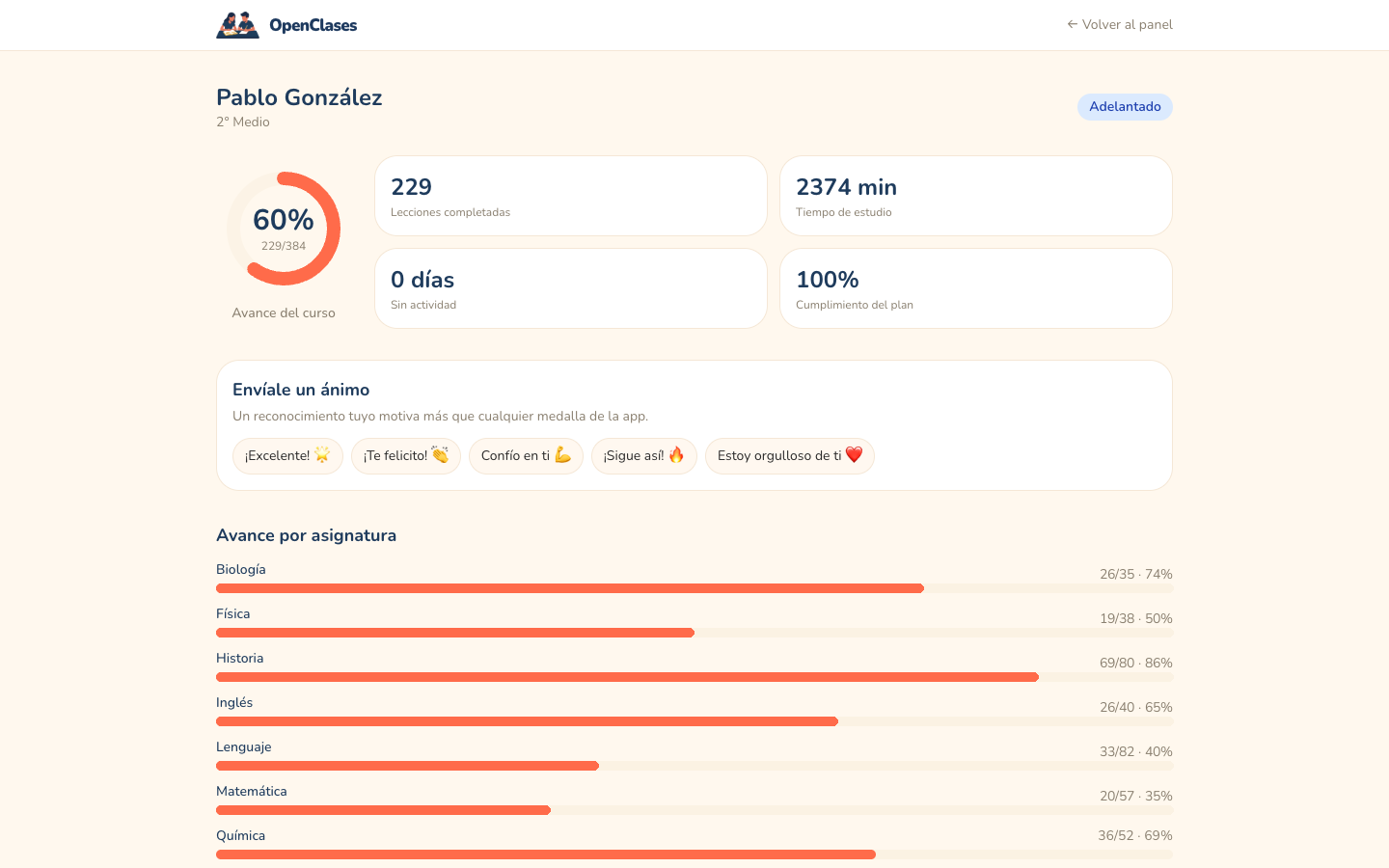
Task: Click the Física progress bar
Action: 694,633
